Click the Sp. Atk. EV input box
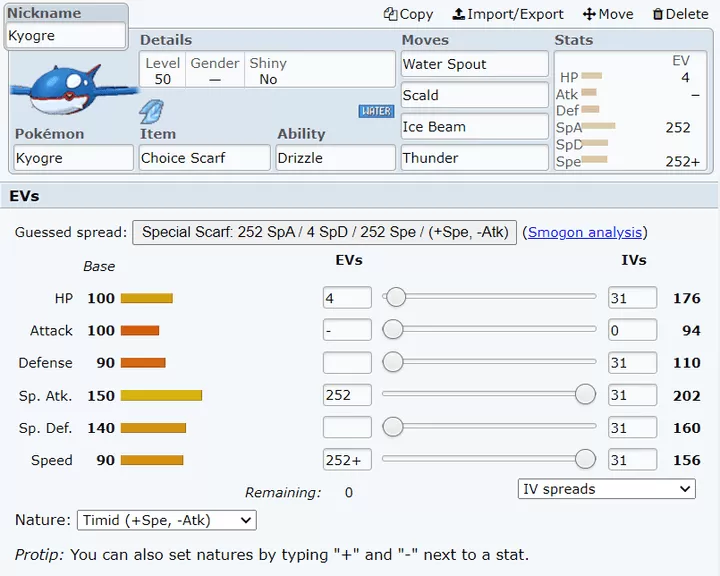 point(347,395)
